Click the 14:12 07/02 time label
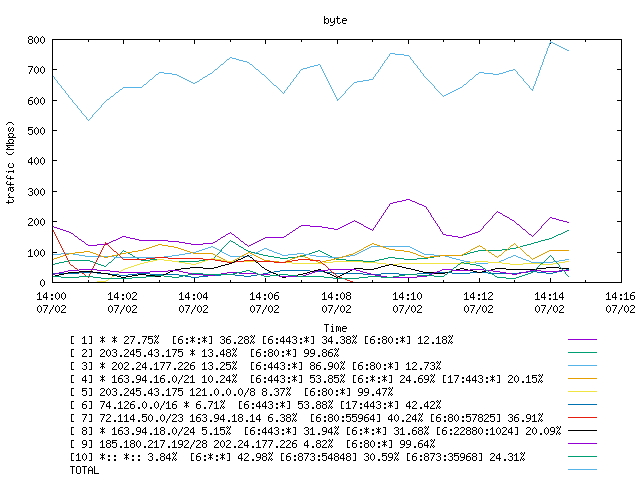Image resolution: width=640 pixels, height=480 pixels. (x=478, y=302)
